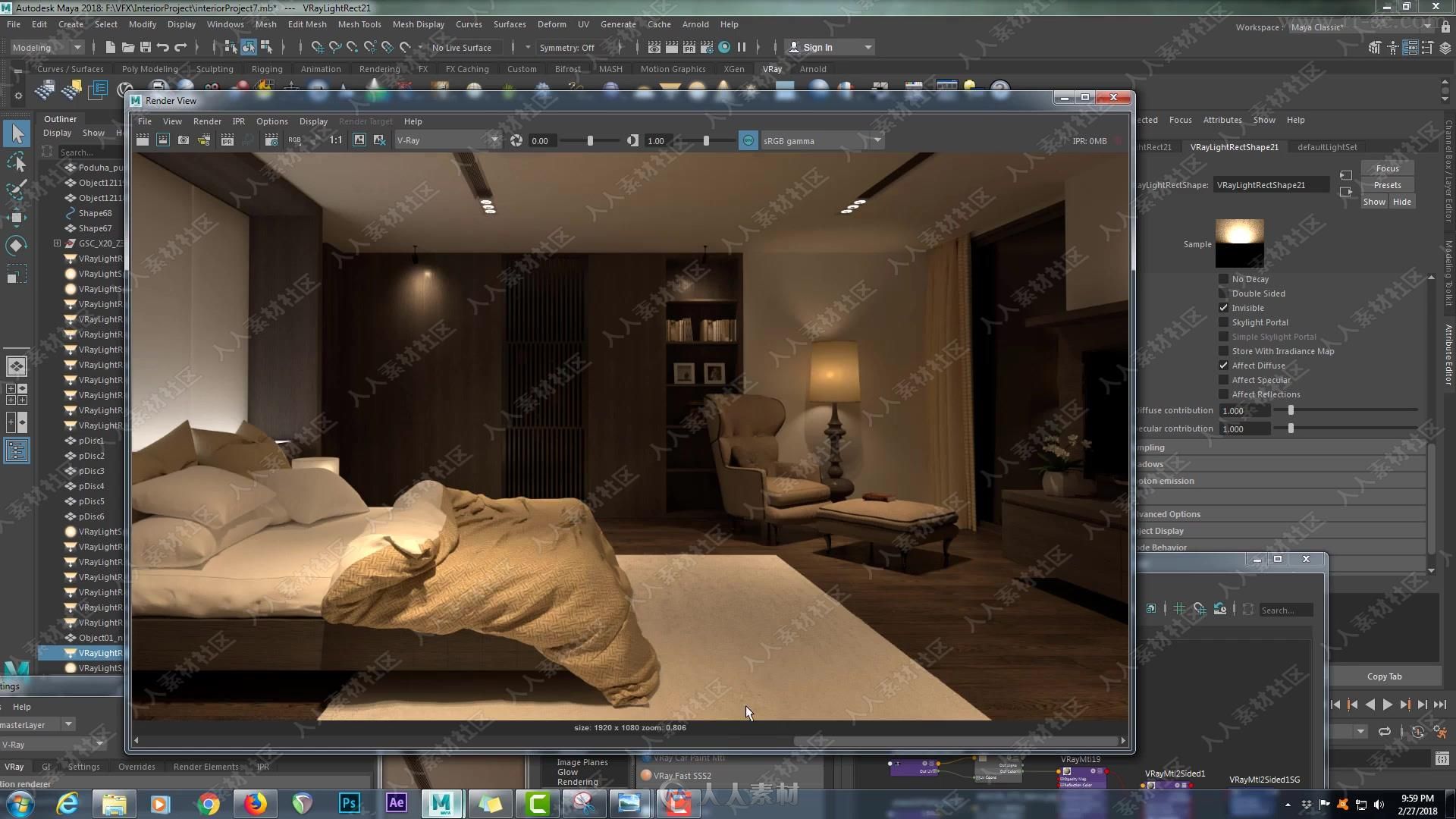Open the V-Ray renderer dropdown in Render View
The image size is (1456, 819).
(448, 140)
